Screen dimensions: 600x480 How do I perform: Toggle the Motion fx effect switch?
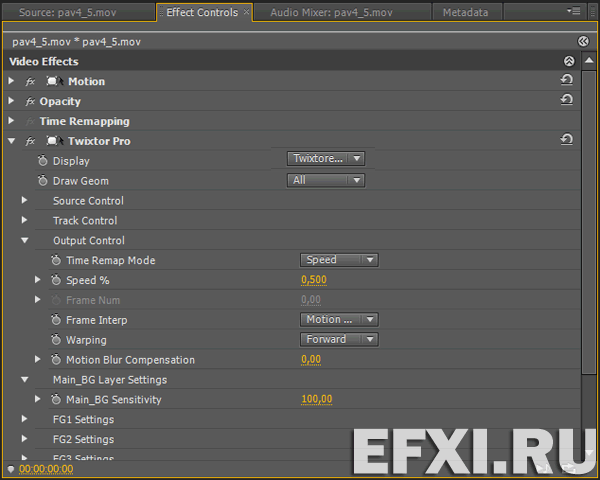tap(30, 82)
